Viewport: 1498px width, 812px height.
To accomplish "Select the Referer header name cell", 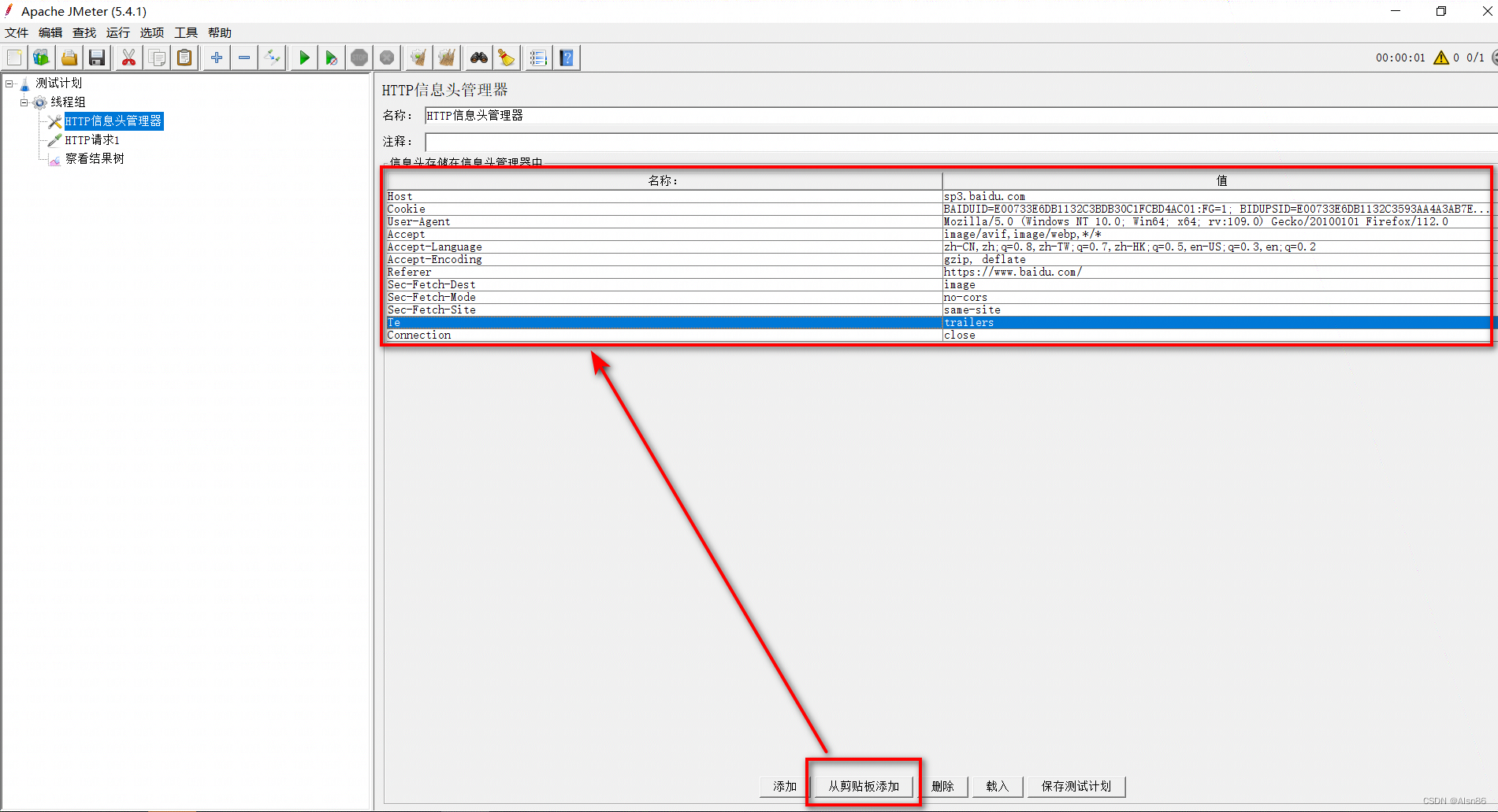I will coord(664,273).
